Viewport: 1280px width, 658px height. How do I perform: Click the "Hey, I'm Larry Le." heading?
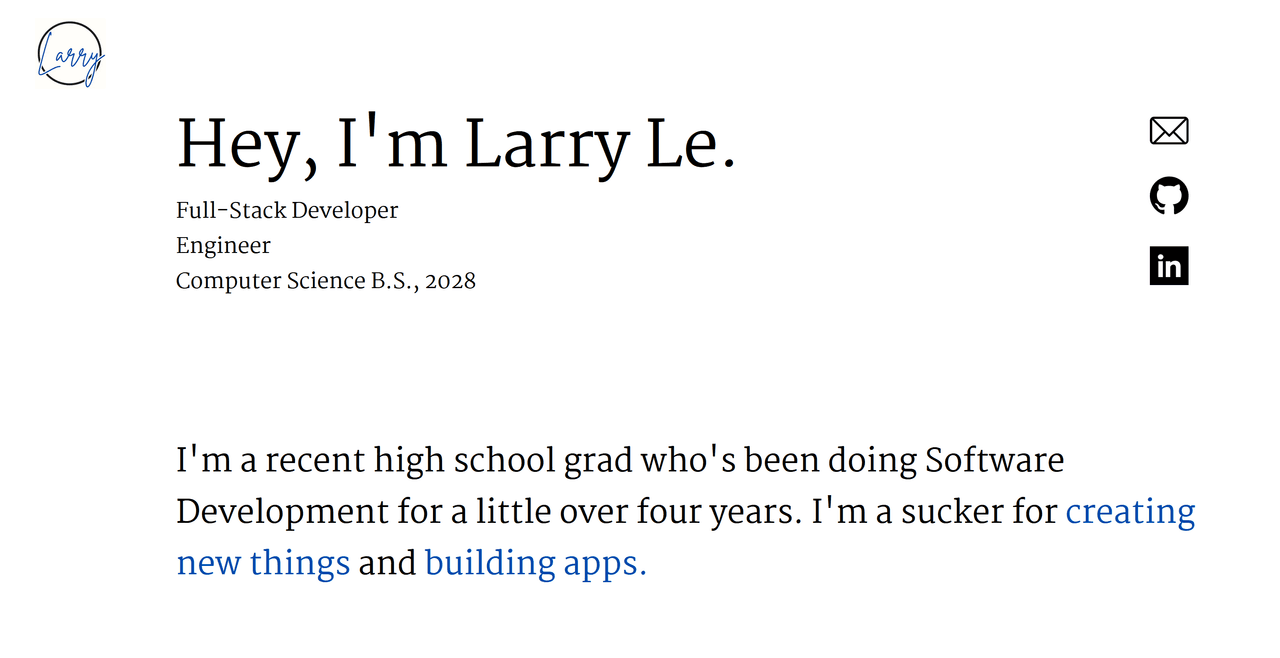(x=456, y=146)
